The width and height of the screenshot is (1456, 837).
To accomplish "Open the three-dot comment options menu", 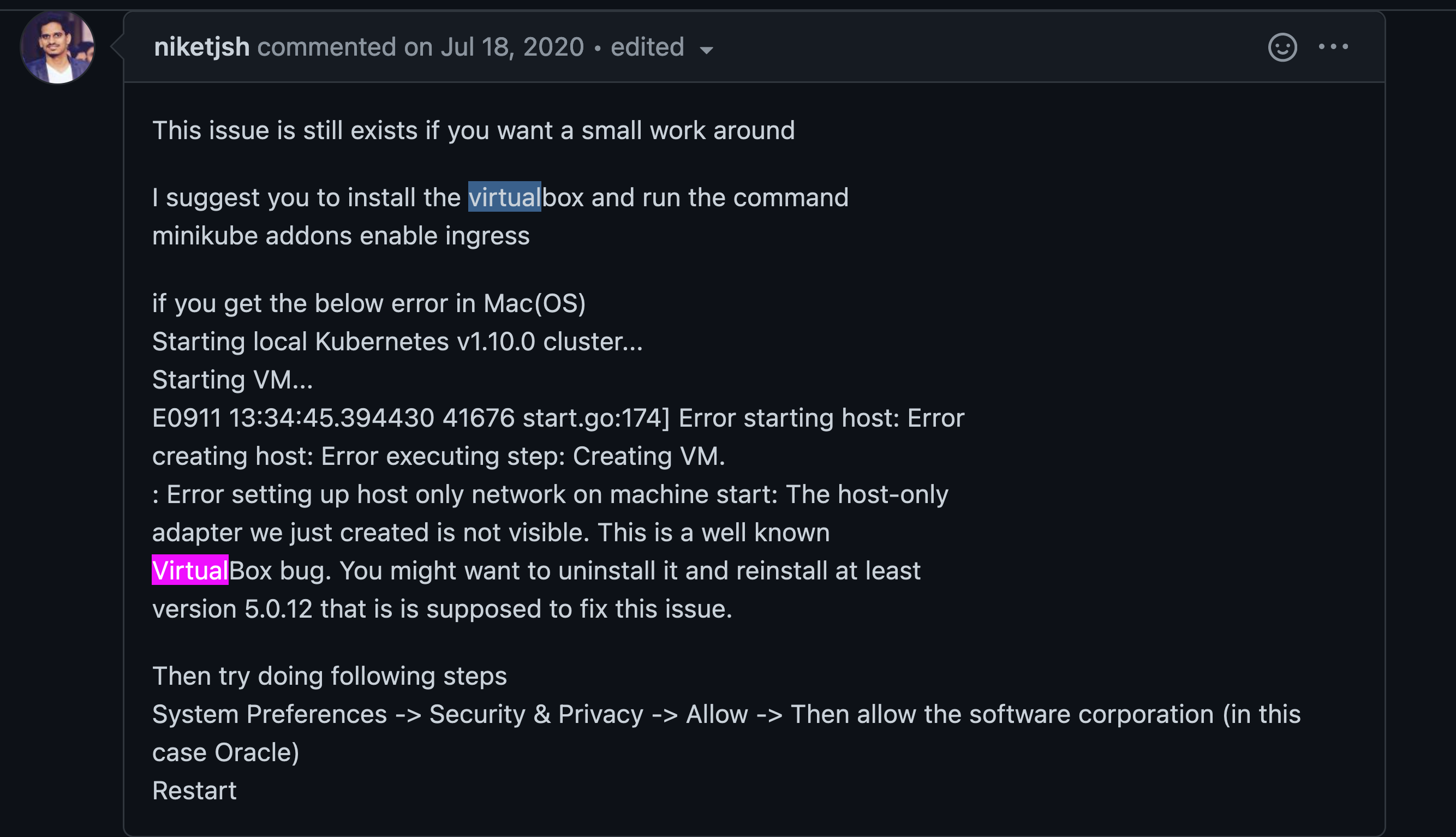I will [x=1334, y=47].
